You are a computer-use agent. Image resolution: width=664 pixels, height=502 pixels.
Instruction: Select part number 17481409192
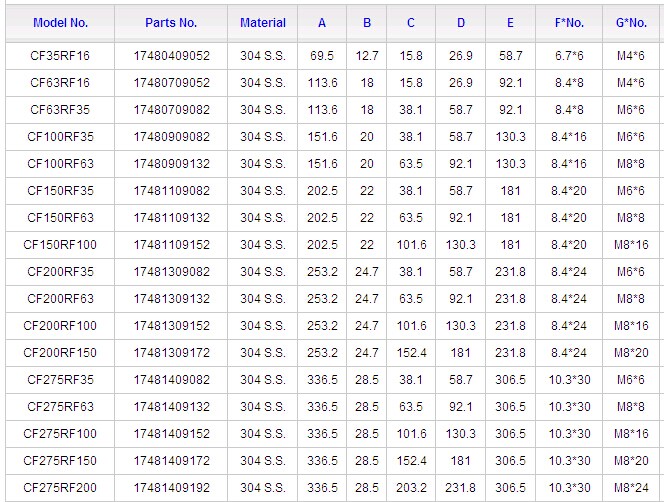click(172, 488)
